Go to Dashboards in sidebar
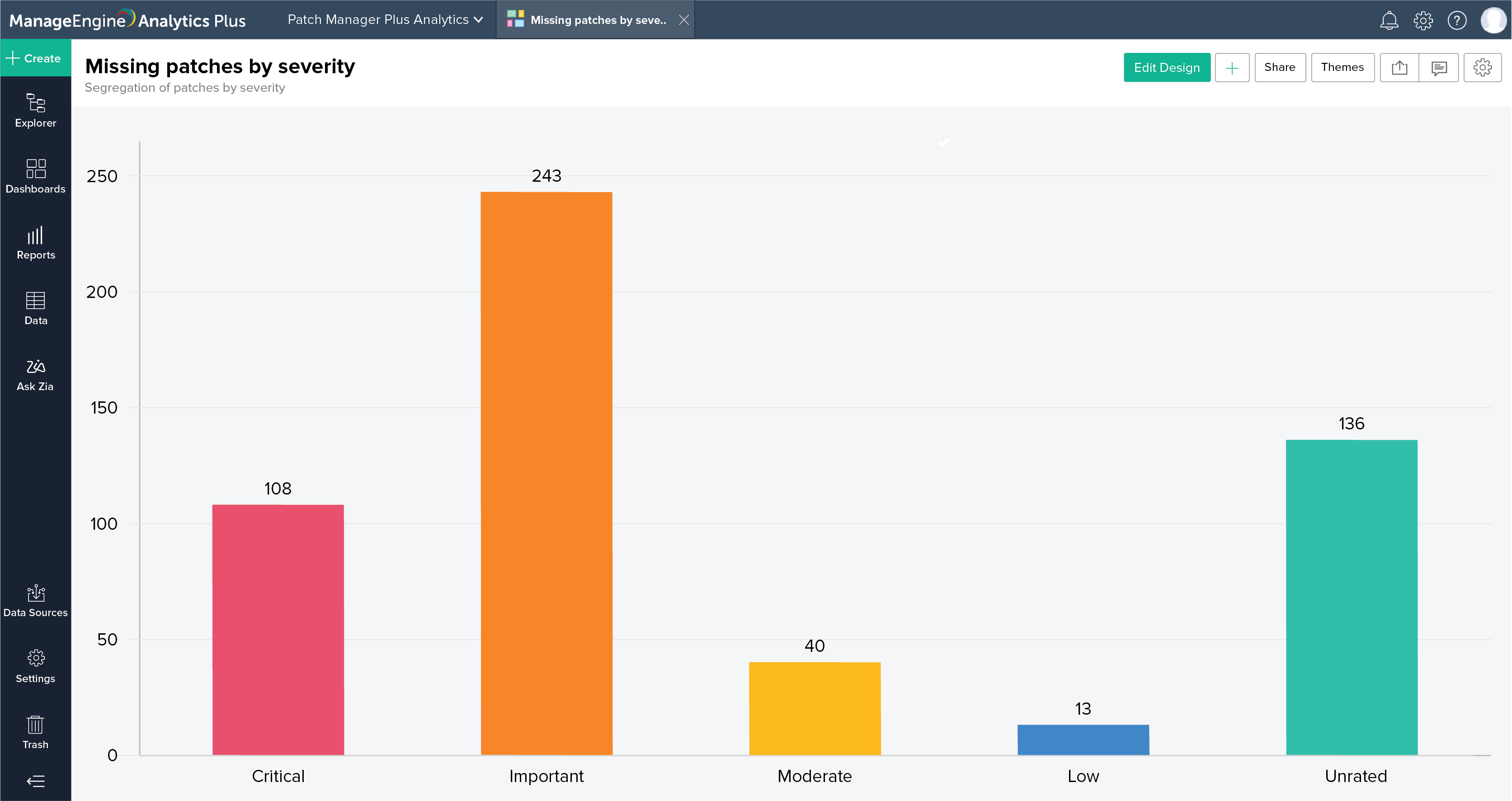The height and width of the screenshot is (801, 1512). [x=35, y=176]
